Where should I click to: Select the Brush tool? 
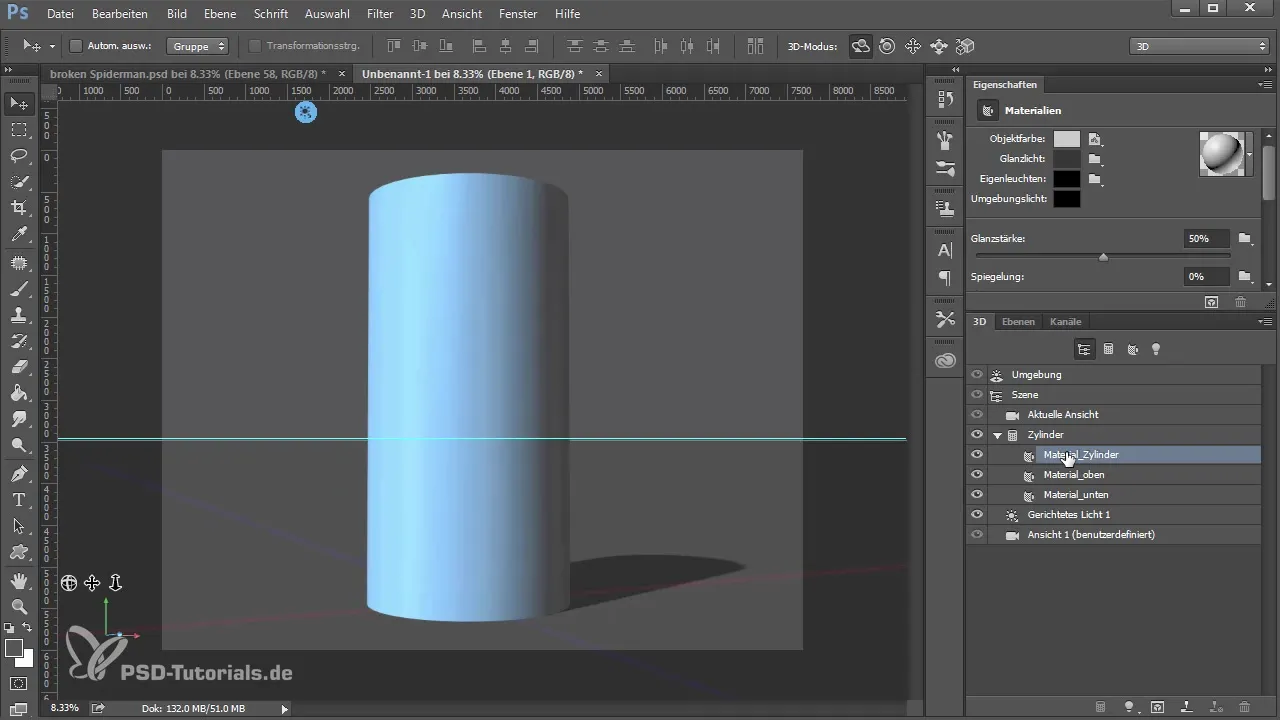point(18,289)
